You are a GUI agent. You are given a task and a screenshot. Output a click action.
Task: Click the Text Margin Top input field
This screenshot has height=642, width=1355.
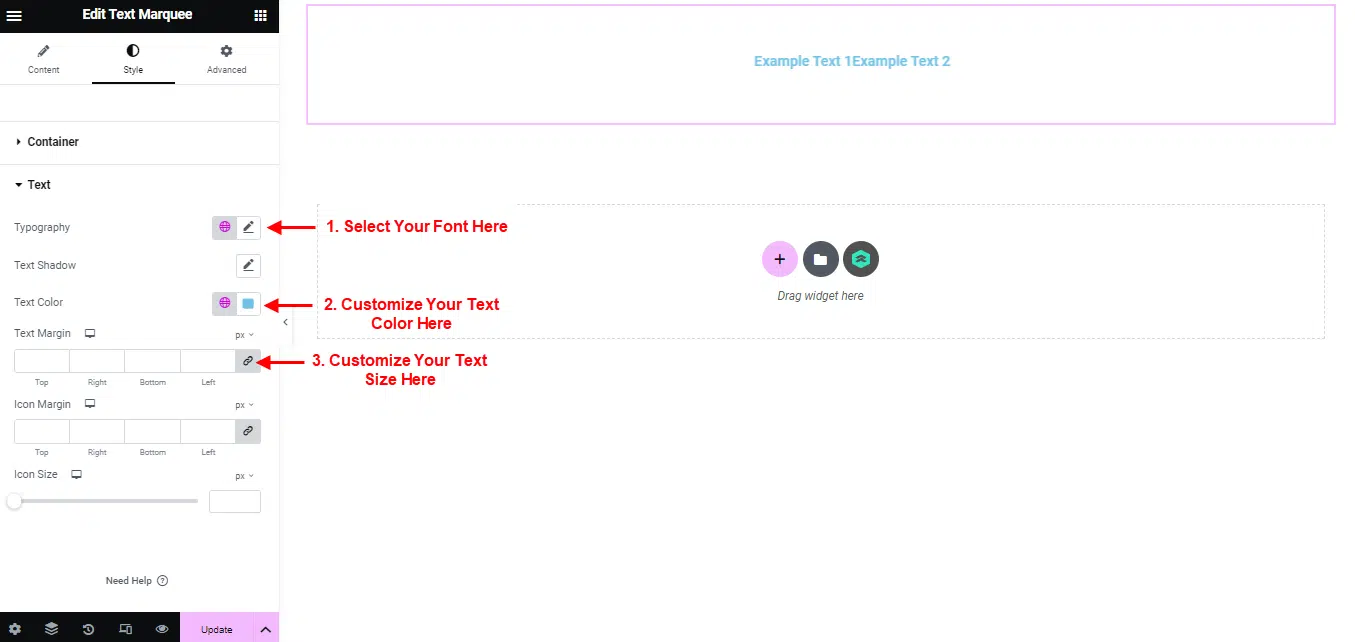pos(42,361)
